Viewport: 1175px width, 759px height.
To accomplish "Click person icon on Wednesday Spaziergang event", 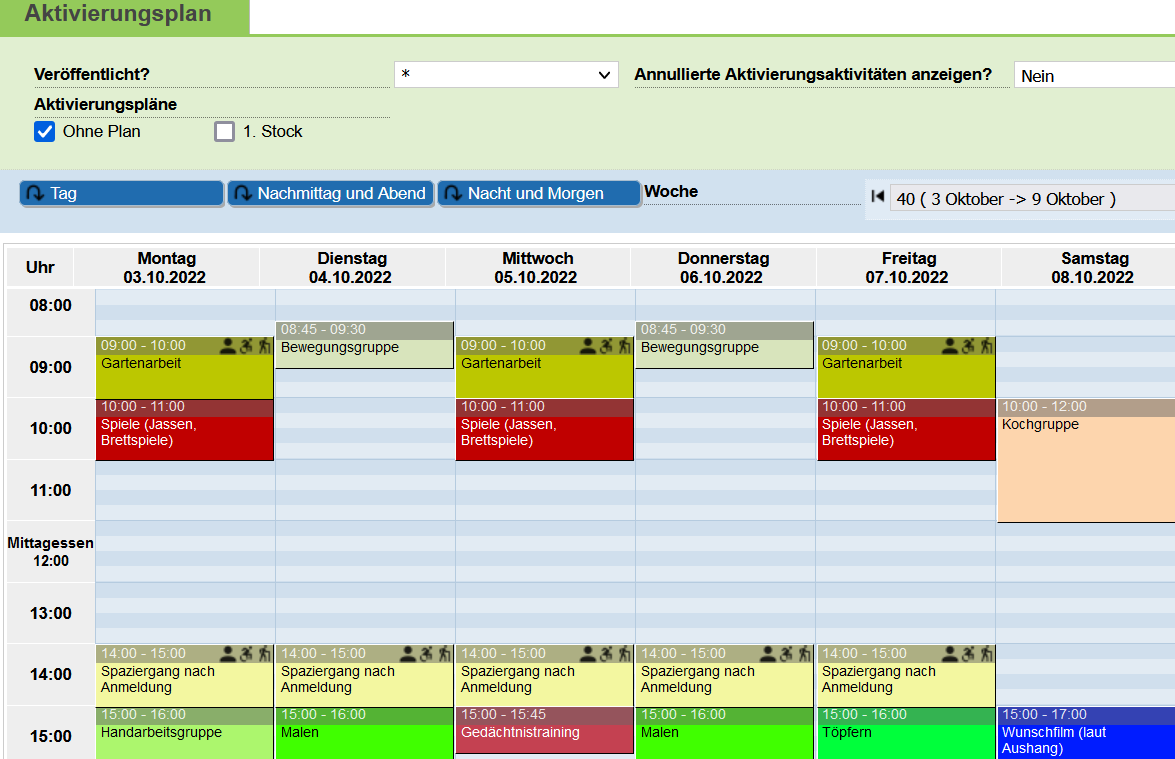I will [x=588, y=654].
